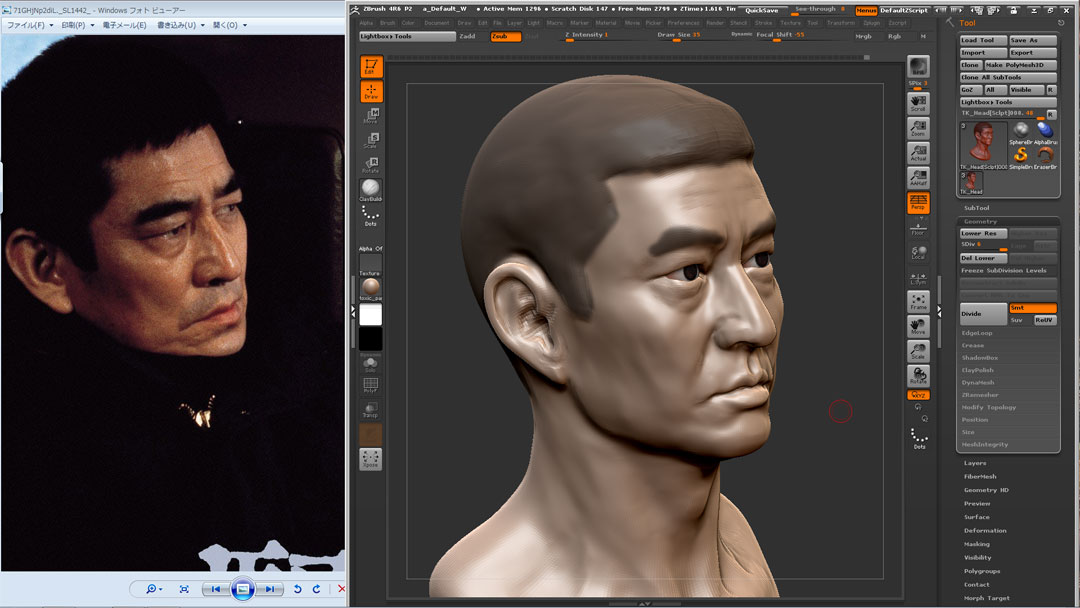The width and height of the screenshot is (1080, 608).
Task: Toggle the Floor grid
Action: (918, 228)
